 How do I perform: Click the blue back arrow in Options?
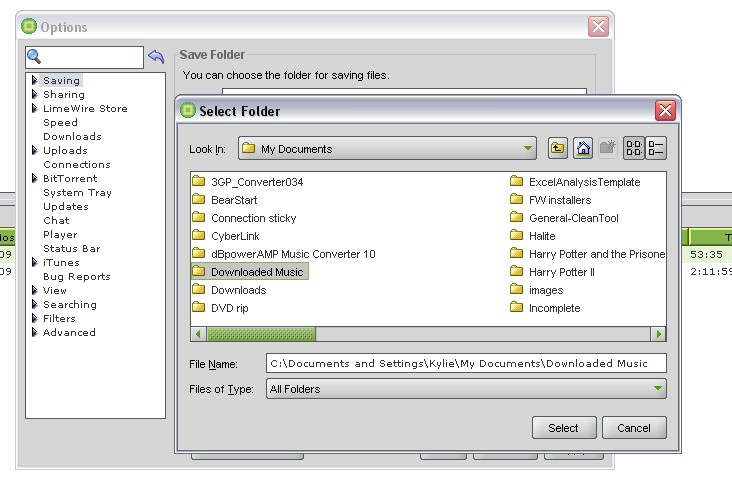[156, 56]
